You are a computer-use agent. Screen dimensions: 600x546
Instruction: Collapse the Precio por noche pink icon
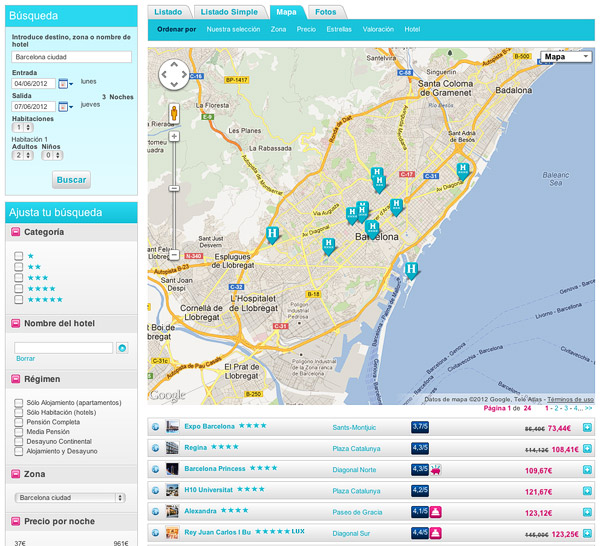(15, 521)
